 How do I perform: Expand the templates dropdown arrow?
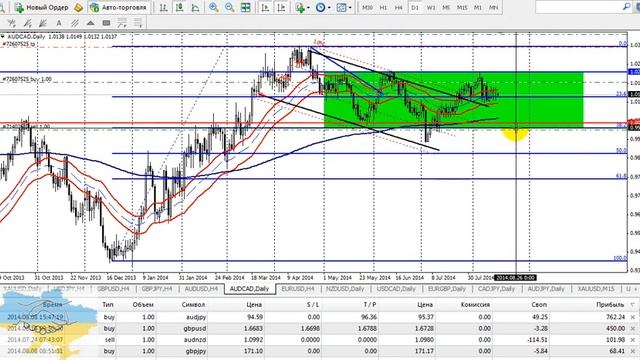350,8
